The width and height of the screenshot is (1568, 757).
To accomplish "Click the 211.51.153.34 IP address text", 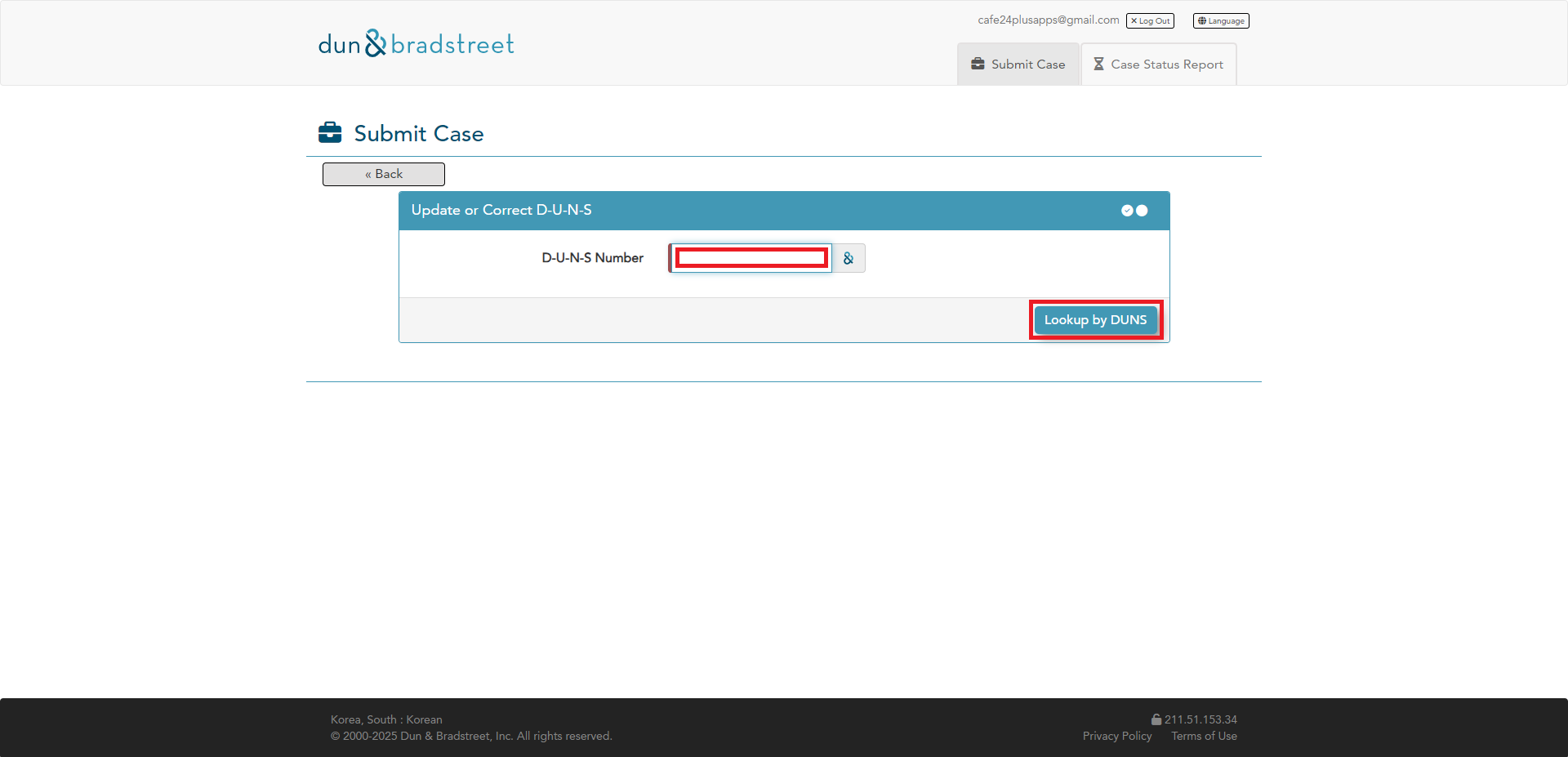I will pyautogui.click(x=1200, y=719).
